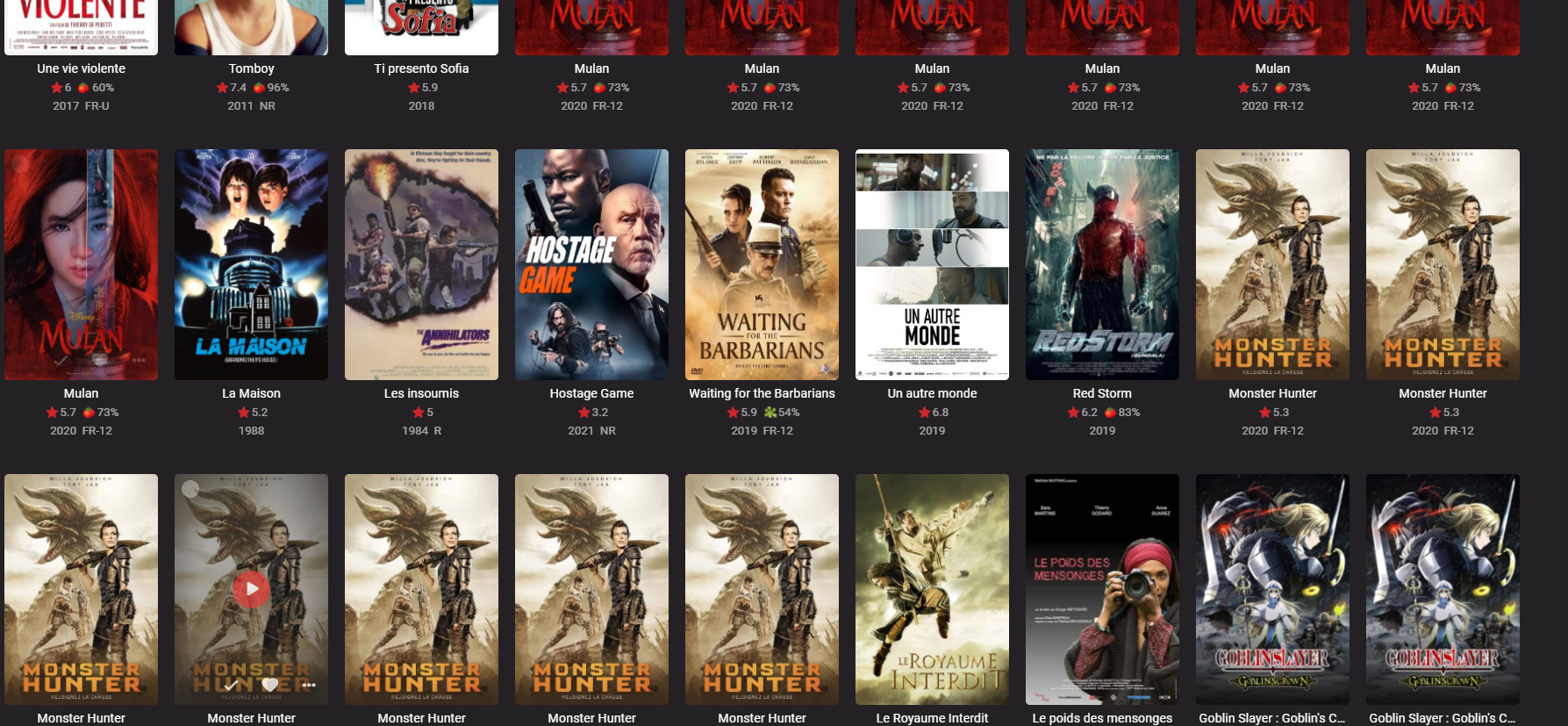The width and height of the screenshot is (1568, 726).
Task: Open the Le poids des mensonges title
Action: coord(1102,718)
